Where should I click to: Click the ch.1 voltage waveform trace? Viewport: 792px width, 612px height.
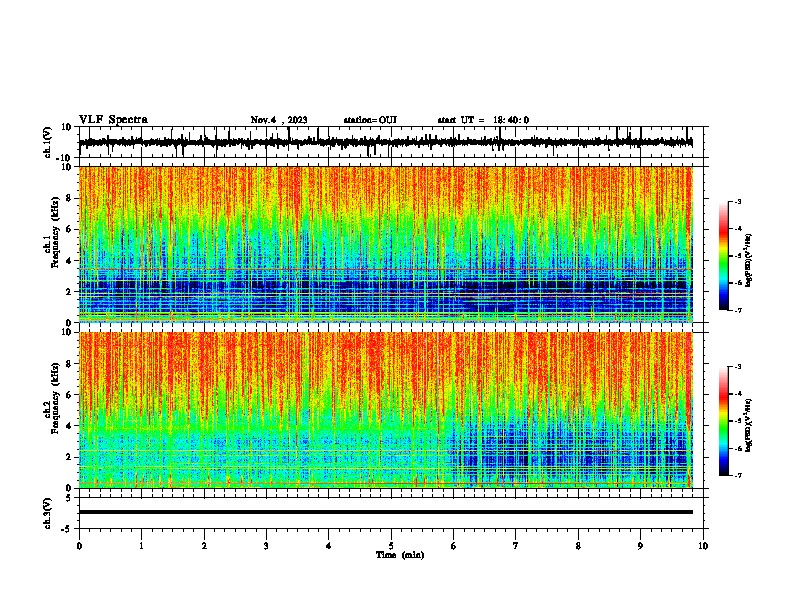tap(386, 142)
